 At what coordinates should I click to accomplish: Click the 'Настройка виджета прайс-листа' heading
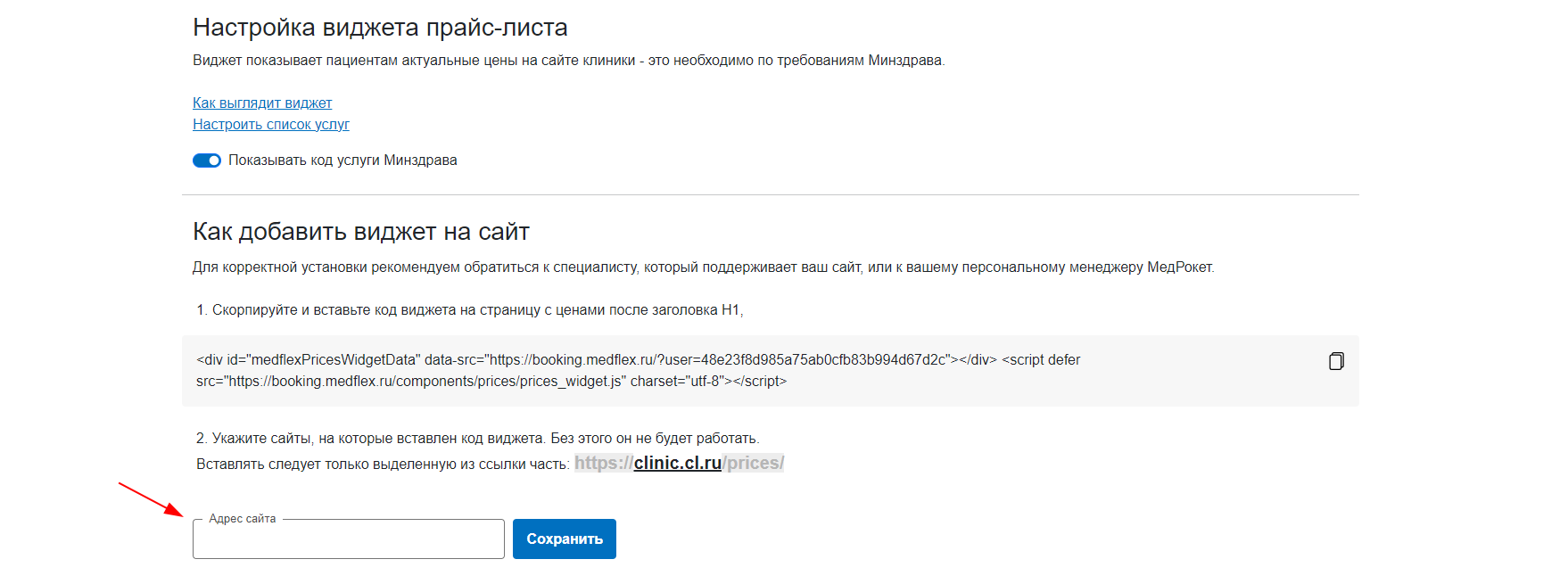pos(380,28)
